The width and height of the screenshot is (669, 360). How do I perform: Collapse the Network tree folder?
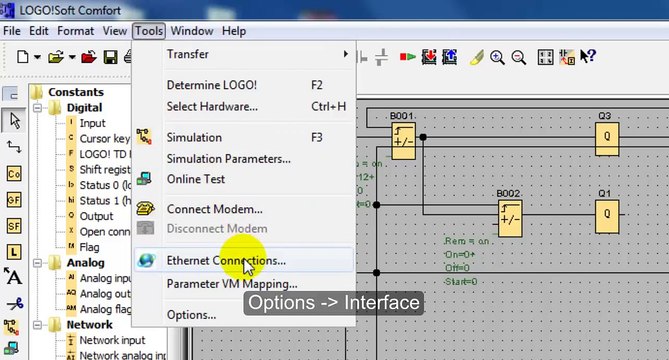click(38, 325)
